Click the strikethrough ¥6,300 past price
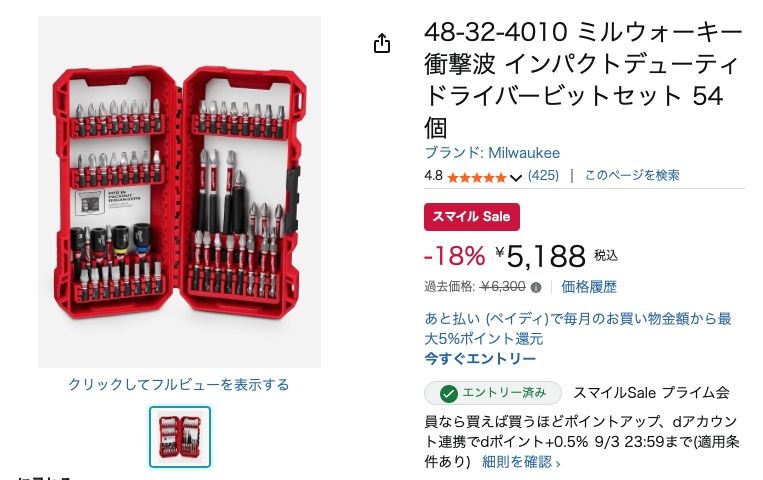763x480 pixels. point(502,287)
